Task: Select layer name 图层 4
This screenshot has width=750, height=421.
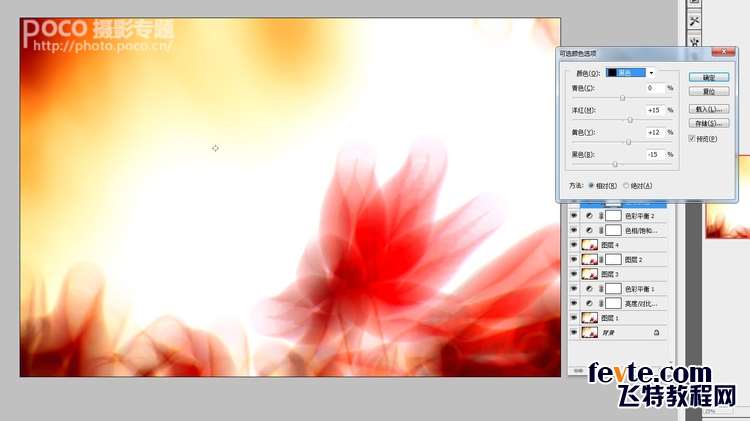Action: tap(610, 245)
